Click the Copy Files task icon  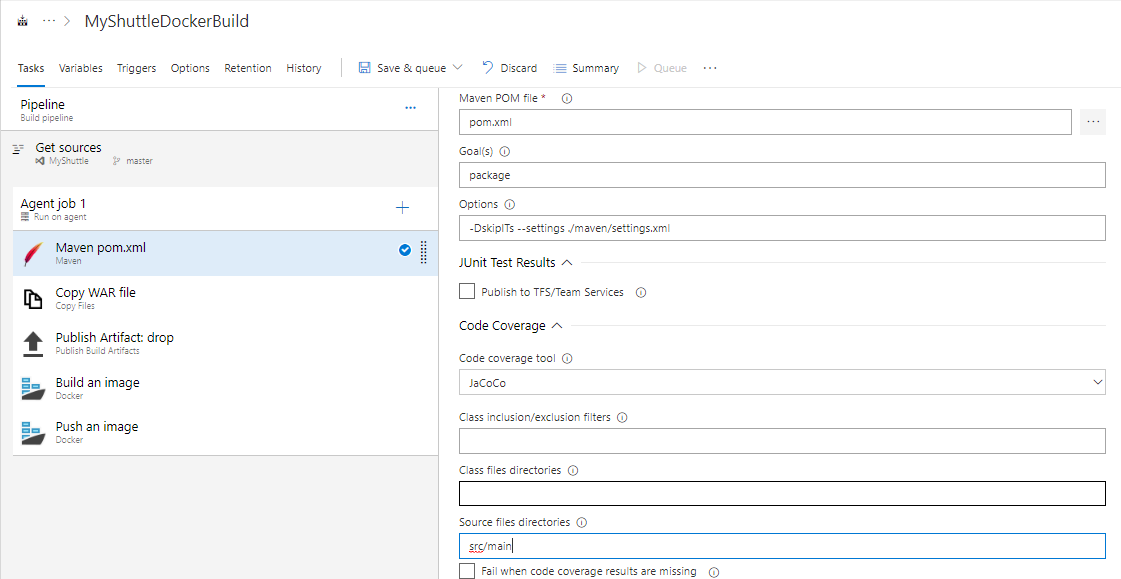point(33,299)
